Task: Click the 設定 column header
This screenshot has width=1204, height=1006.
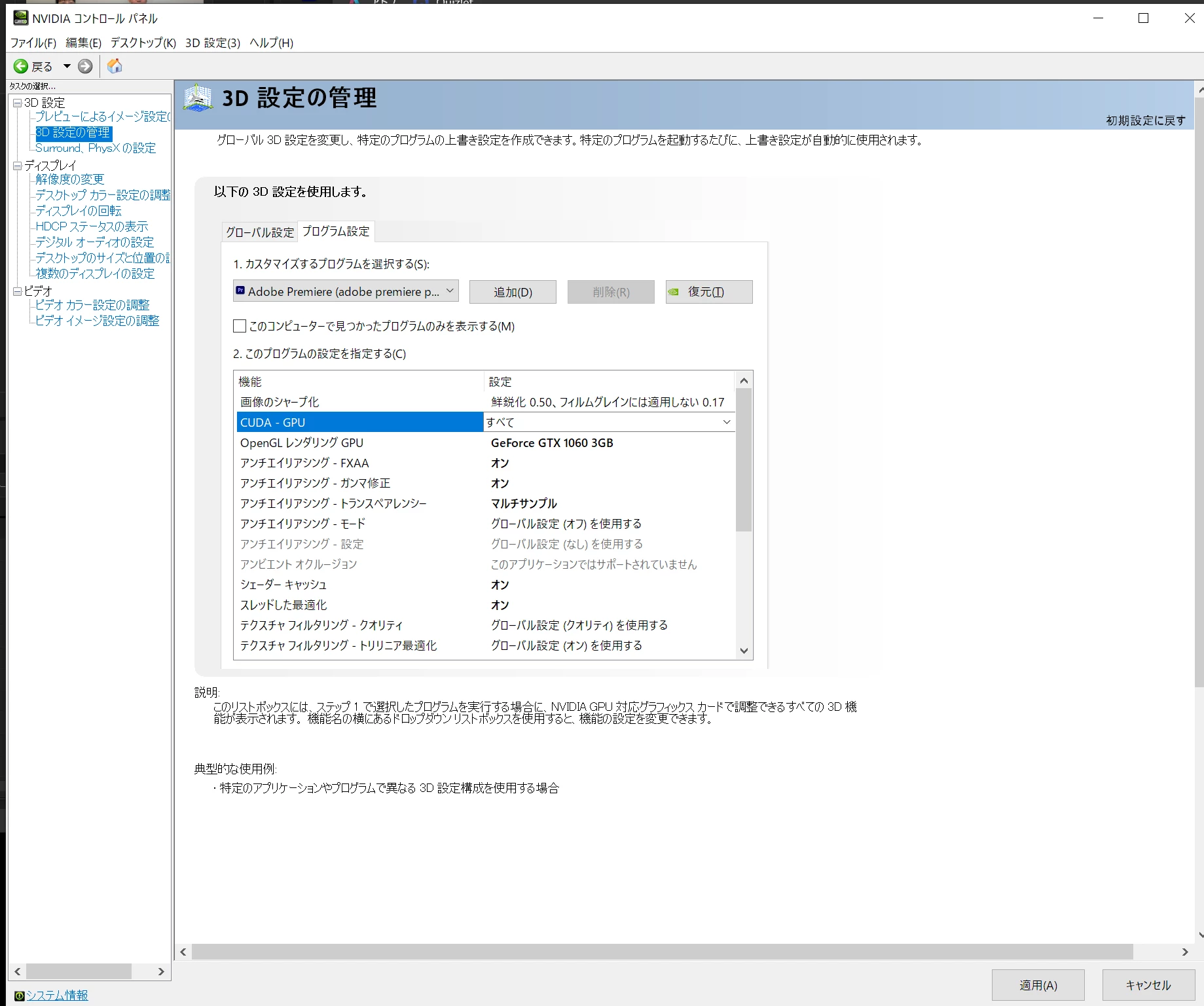Action: (610, 381)
